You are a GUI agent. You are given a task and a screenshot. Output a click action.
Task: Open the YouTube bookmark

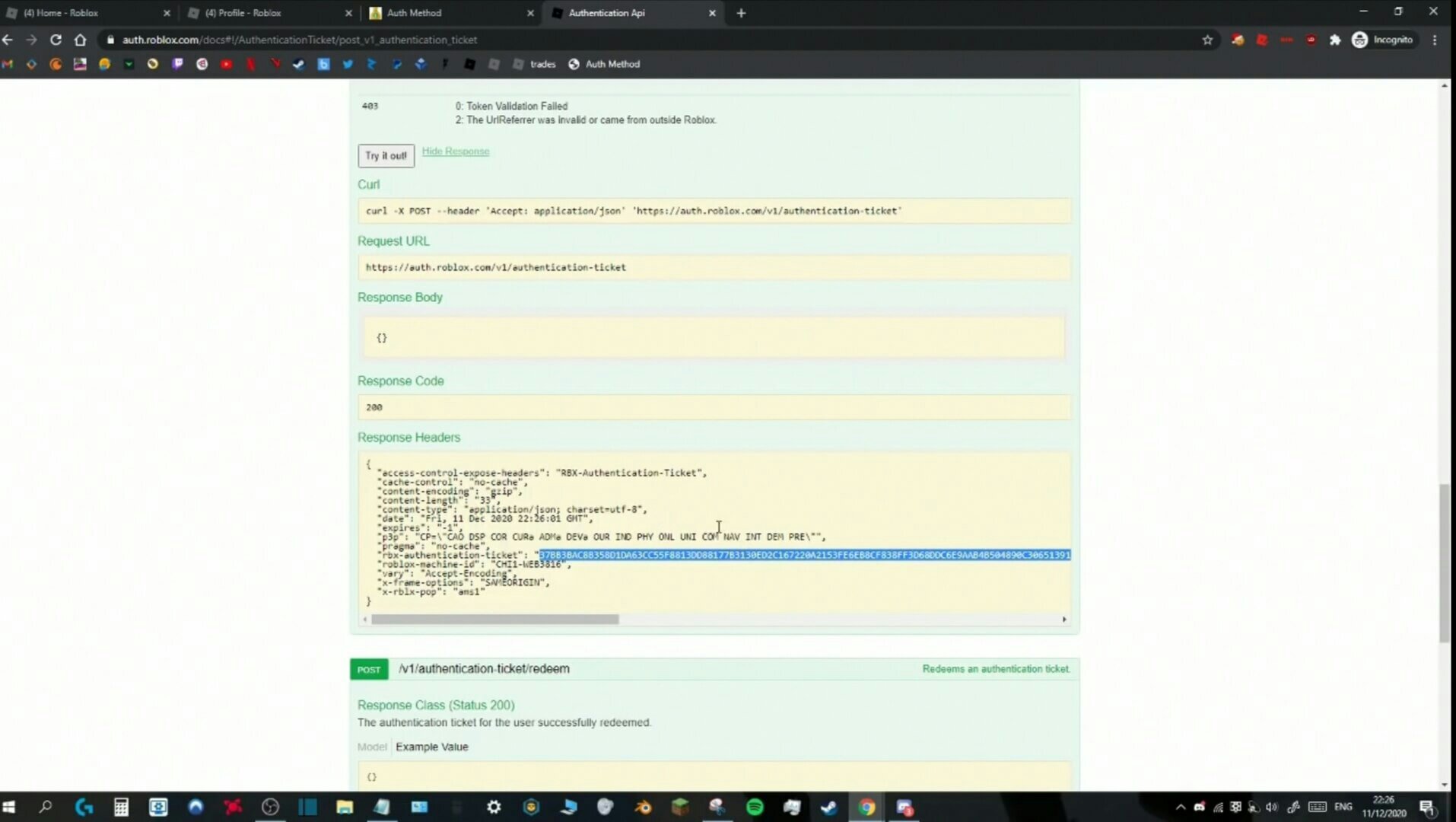(226, 64)
